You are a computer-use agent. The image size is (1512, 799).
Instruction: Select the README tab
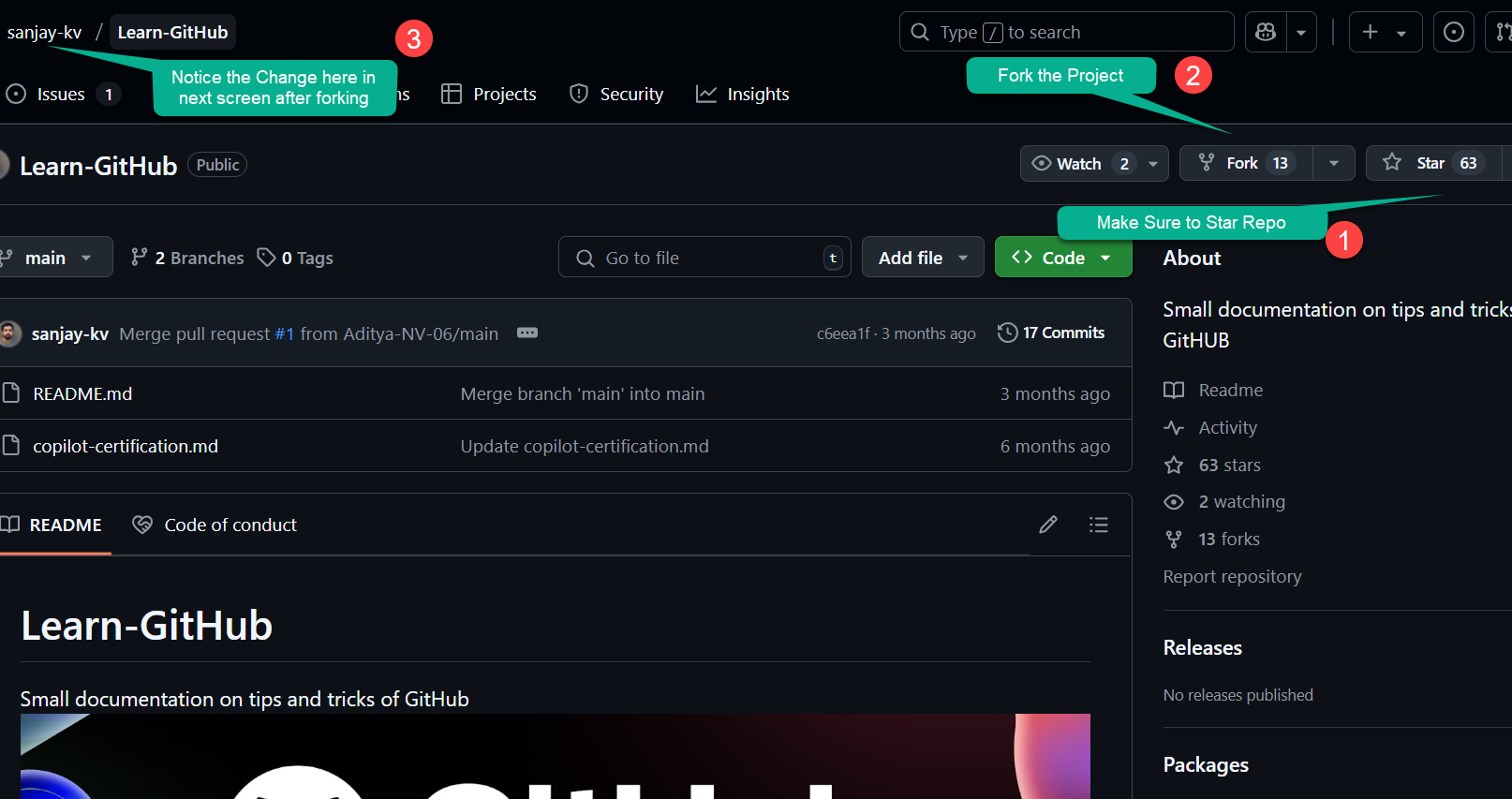[52, 525]
